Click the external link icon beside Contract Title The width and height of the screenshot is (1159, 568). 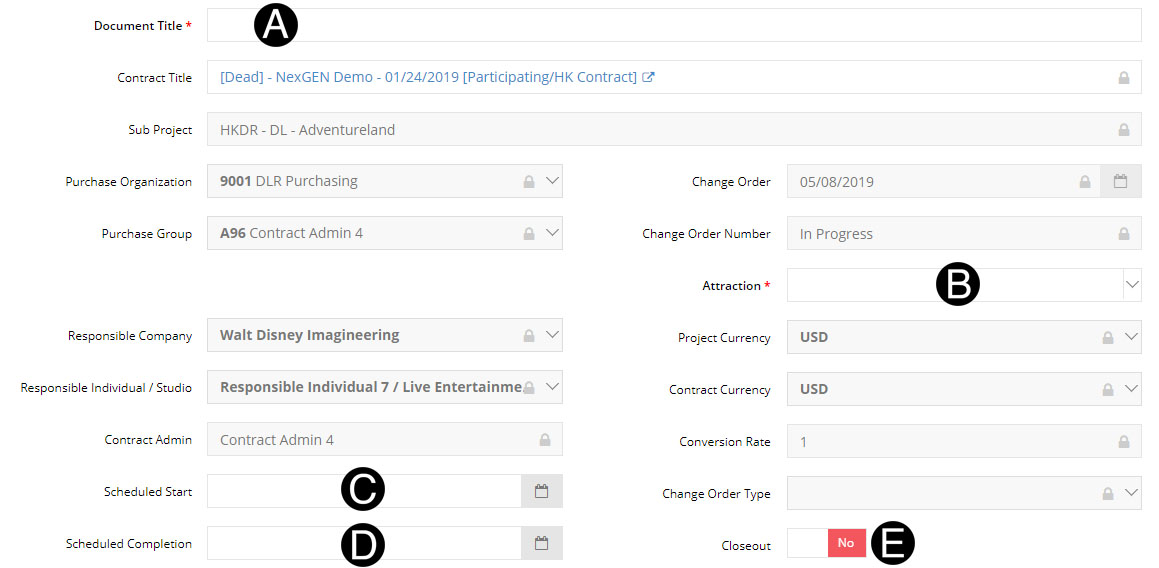pos(649,77)
